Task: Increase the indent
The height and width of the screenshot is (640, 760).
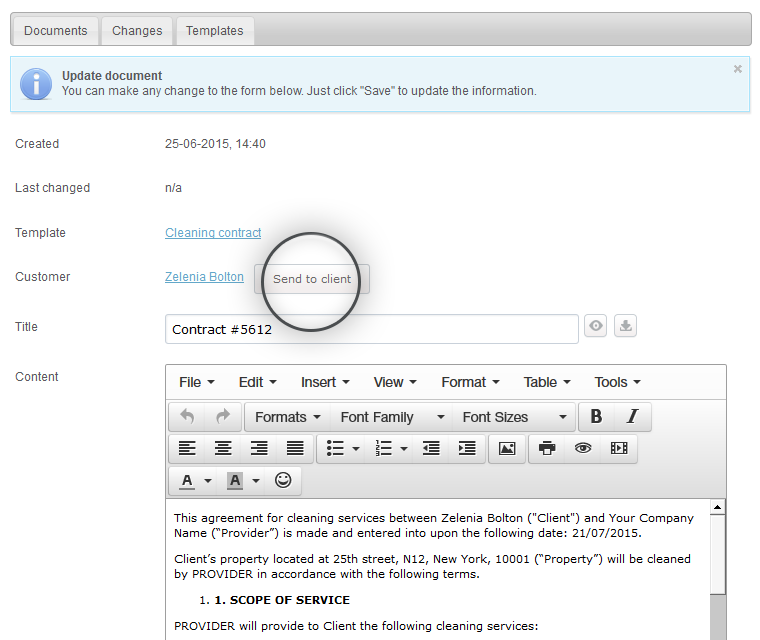Action: tap(467, 448)
